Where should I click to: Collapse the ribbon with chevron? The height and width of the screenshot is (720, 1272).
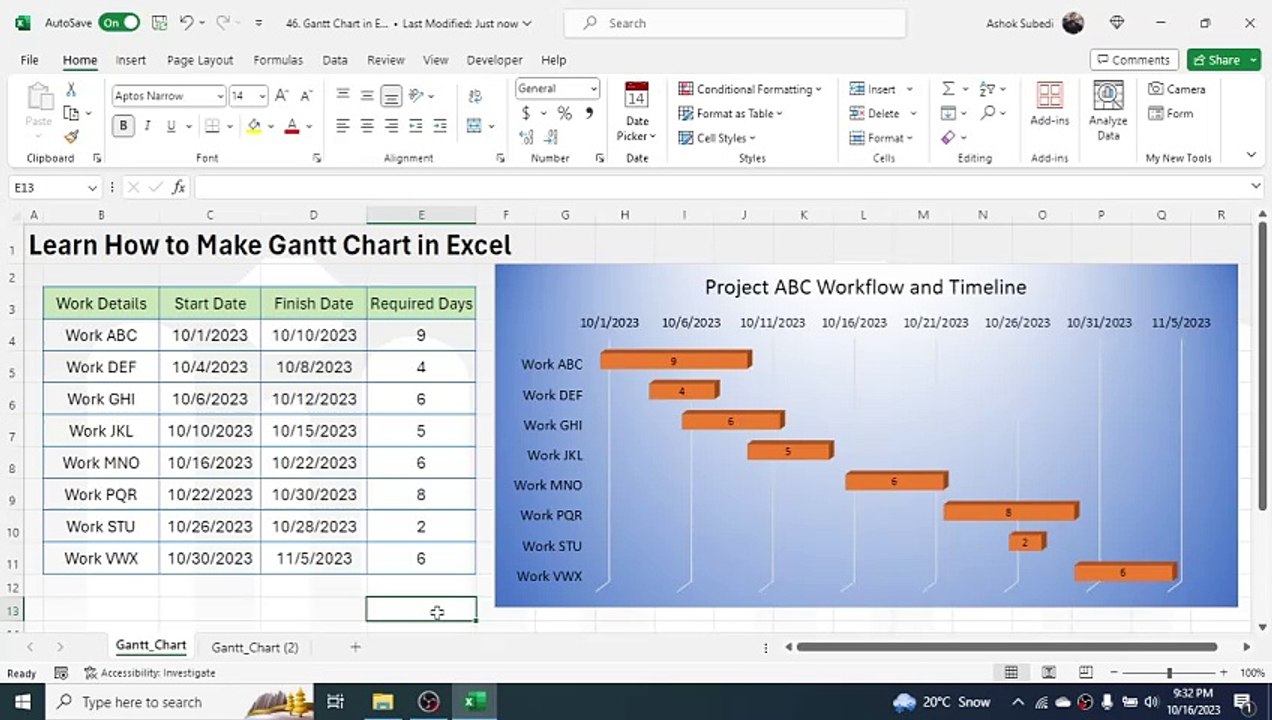pyautogui.click(x=1251, y=155)
